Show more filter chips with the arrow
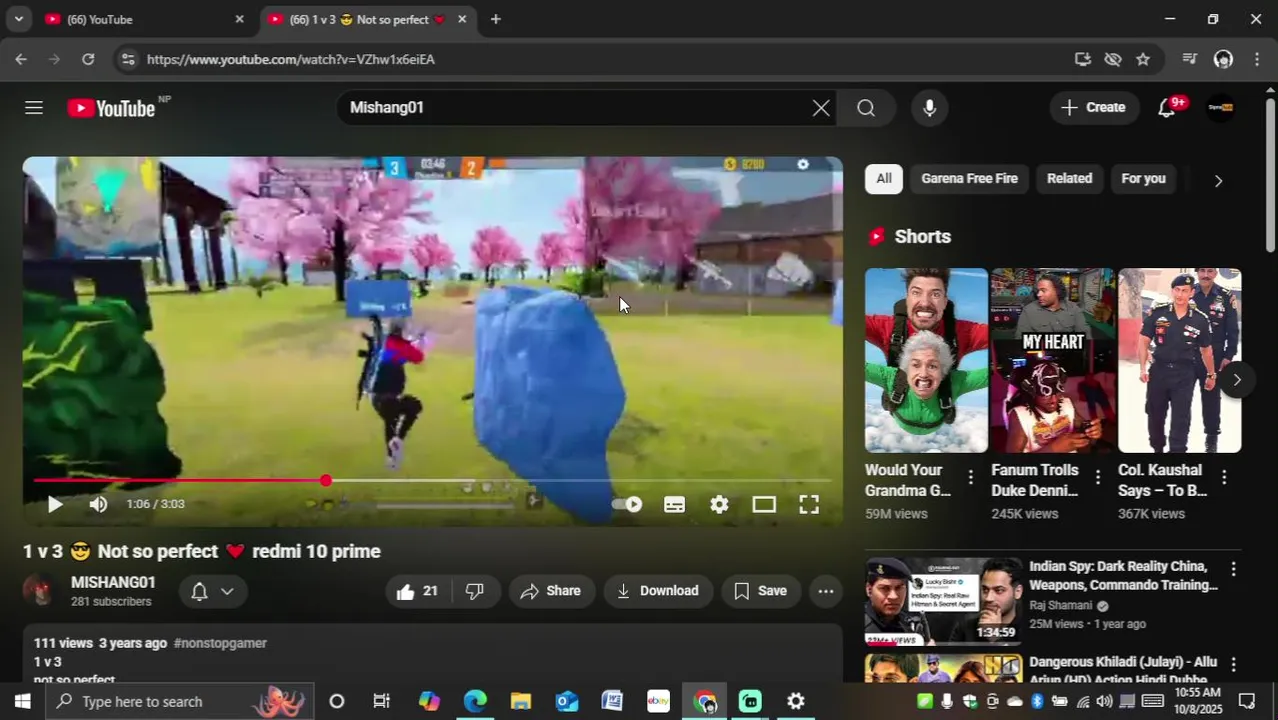This screenshot has width=1278, height=720. tap(1218, 181)
